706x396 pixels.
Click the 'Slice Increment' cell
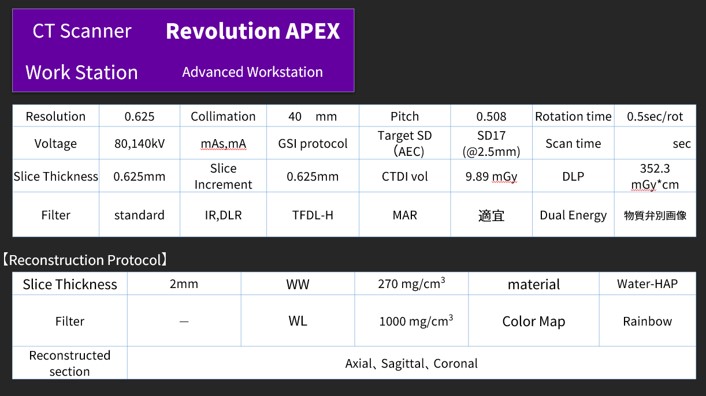223,176
